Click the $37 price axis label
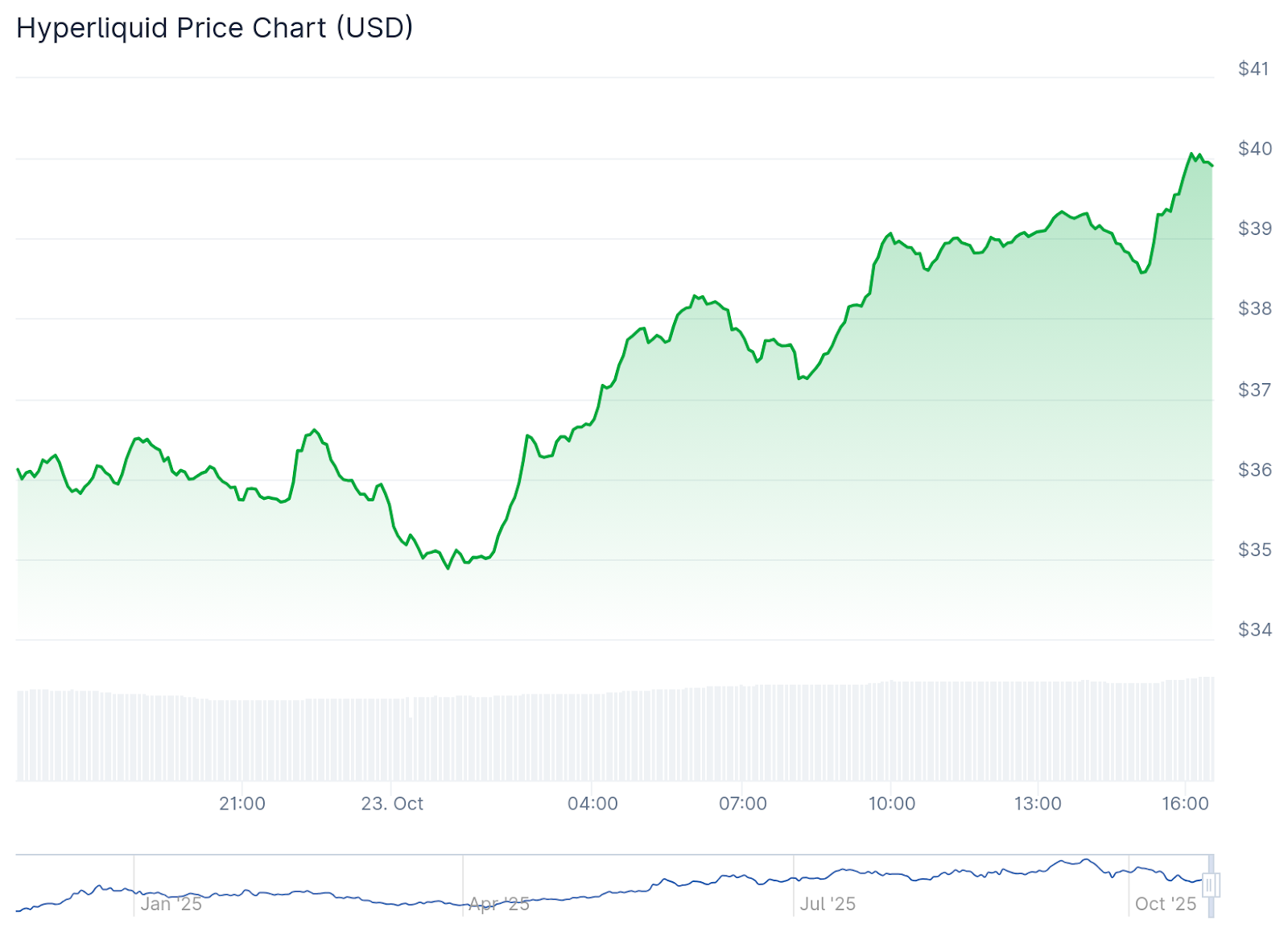The image size is (1288, 940). (1254, 390)
